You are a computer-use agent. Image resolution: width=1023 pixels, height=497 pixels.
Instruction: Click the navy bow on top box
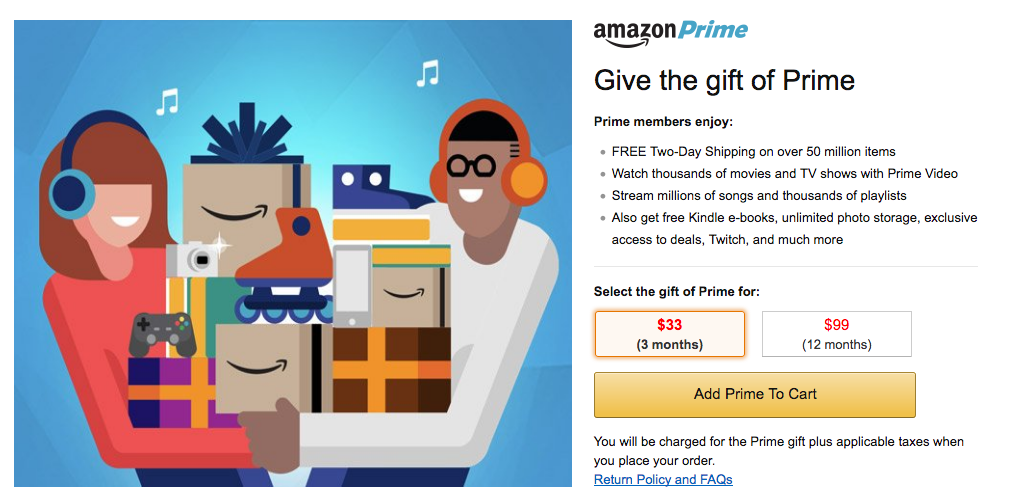coord(247,136)
